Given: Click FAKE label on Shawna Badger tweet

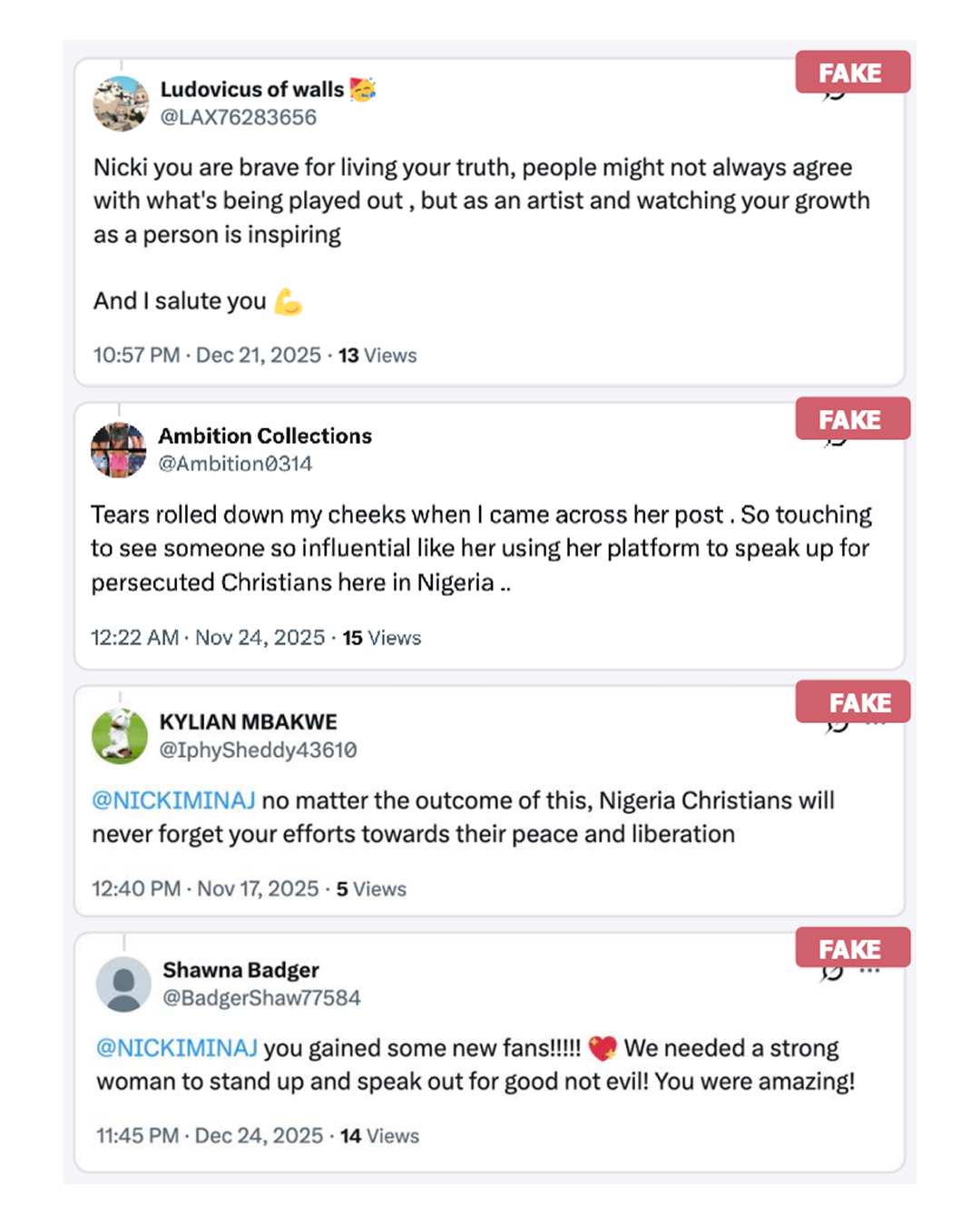Looking at the screenshot, I should 851,949.
